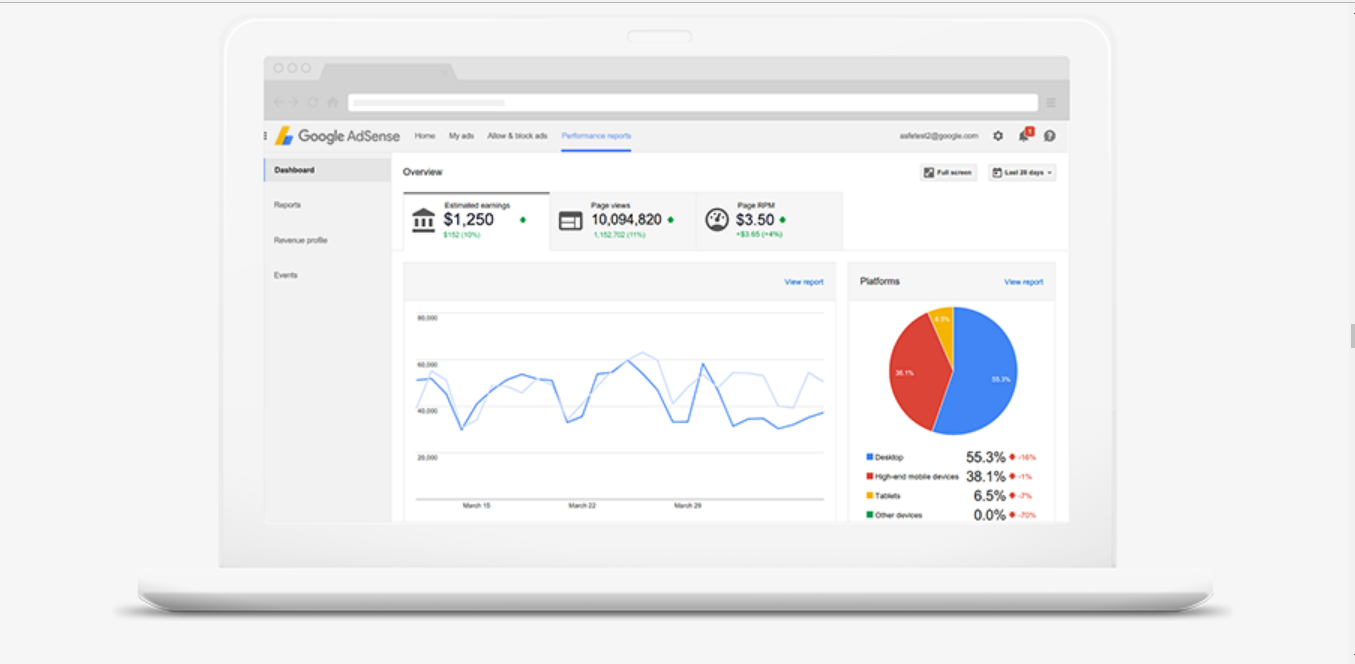This screenshot has height=664, width=1355.
Task: Open the Last 28 days date range dropdown
Action: 1021,171
